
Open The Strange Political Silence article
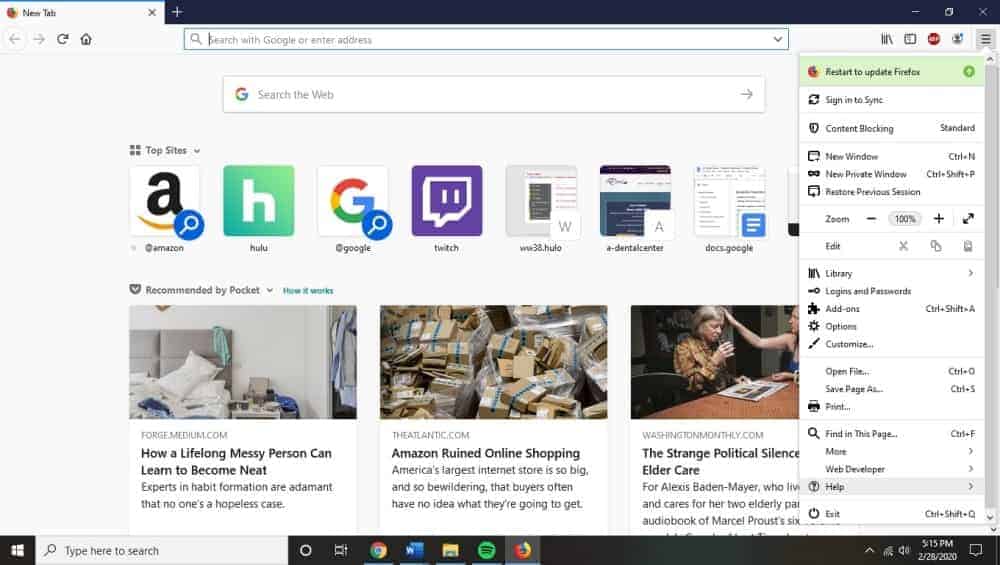[x=715, y=420]
